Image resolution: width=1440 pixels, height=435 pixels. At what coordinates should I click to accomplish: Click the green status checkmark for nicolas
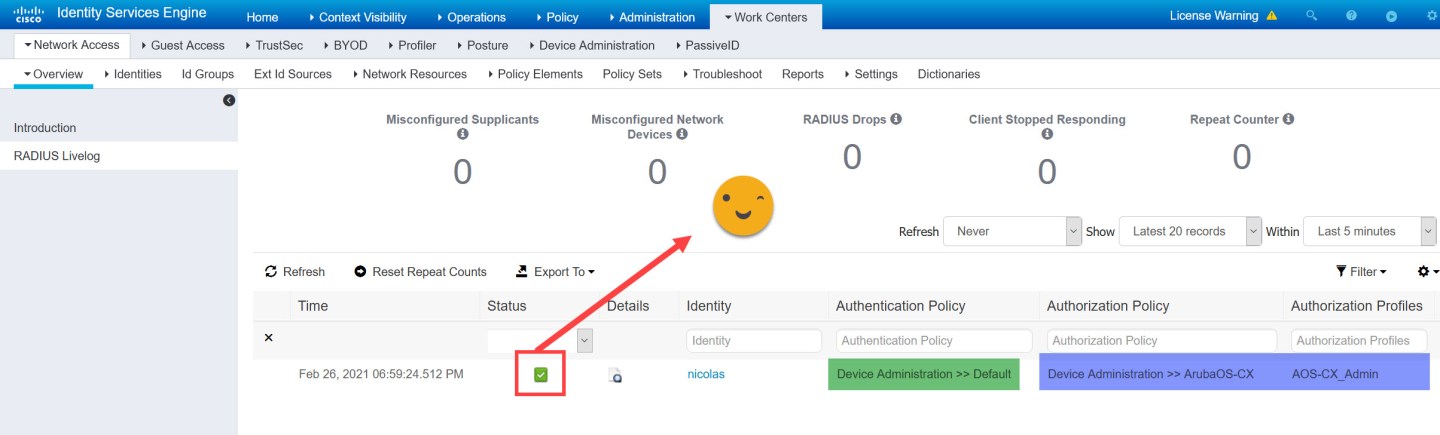tap(541, 374)
